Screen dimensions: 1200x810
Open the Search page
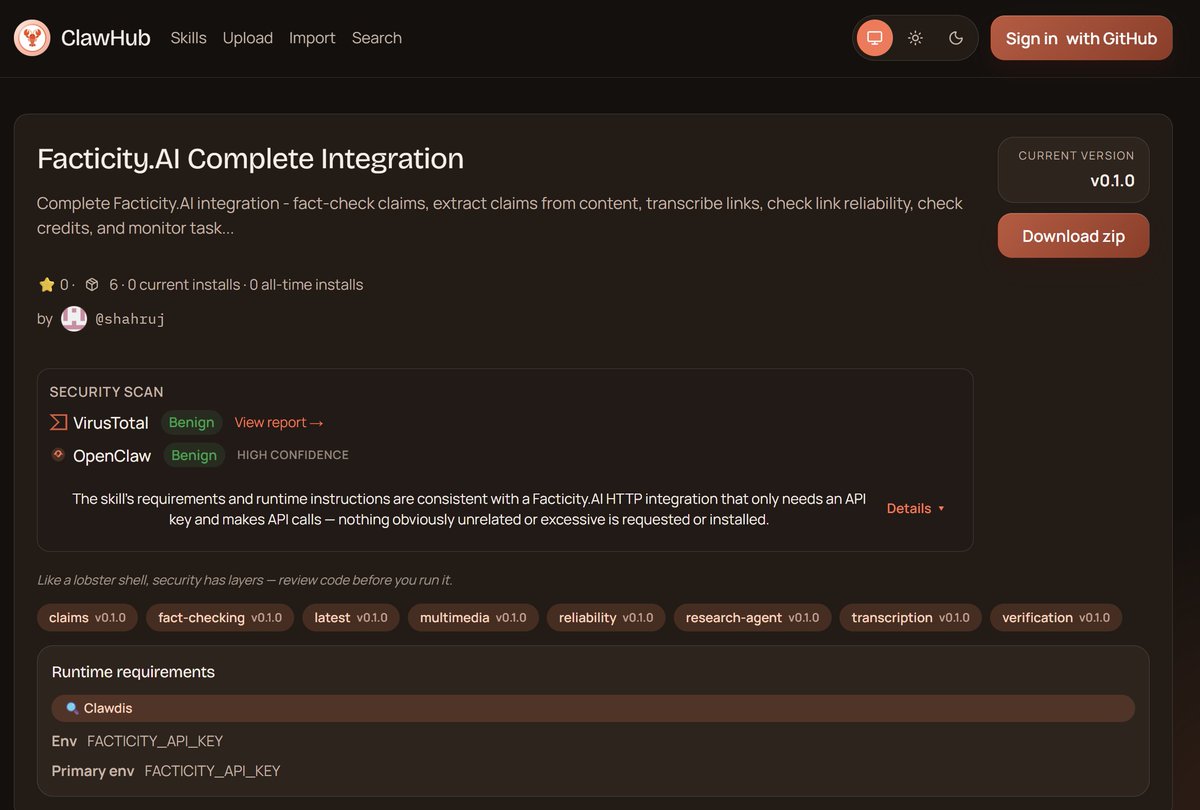377,38
